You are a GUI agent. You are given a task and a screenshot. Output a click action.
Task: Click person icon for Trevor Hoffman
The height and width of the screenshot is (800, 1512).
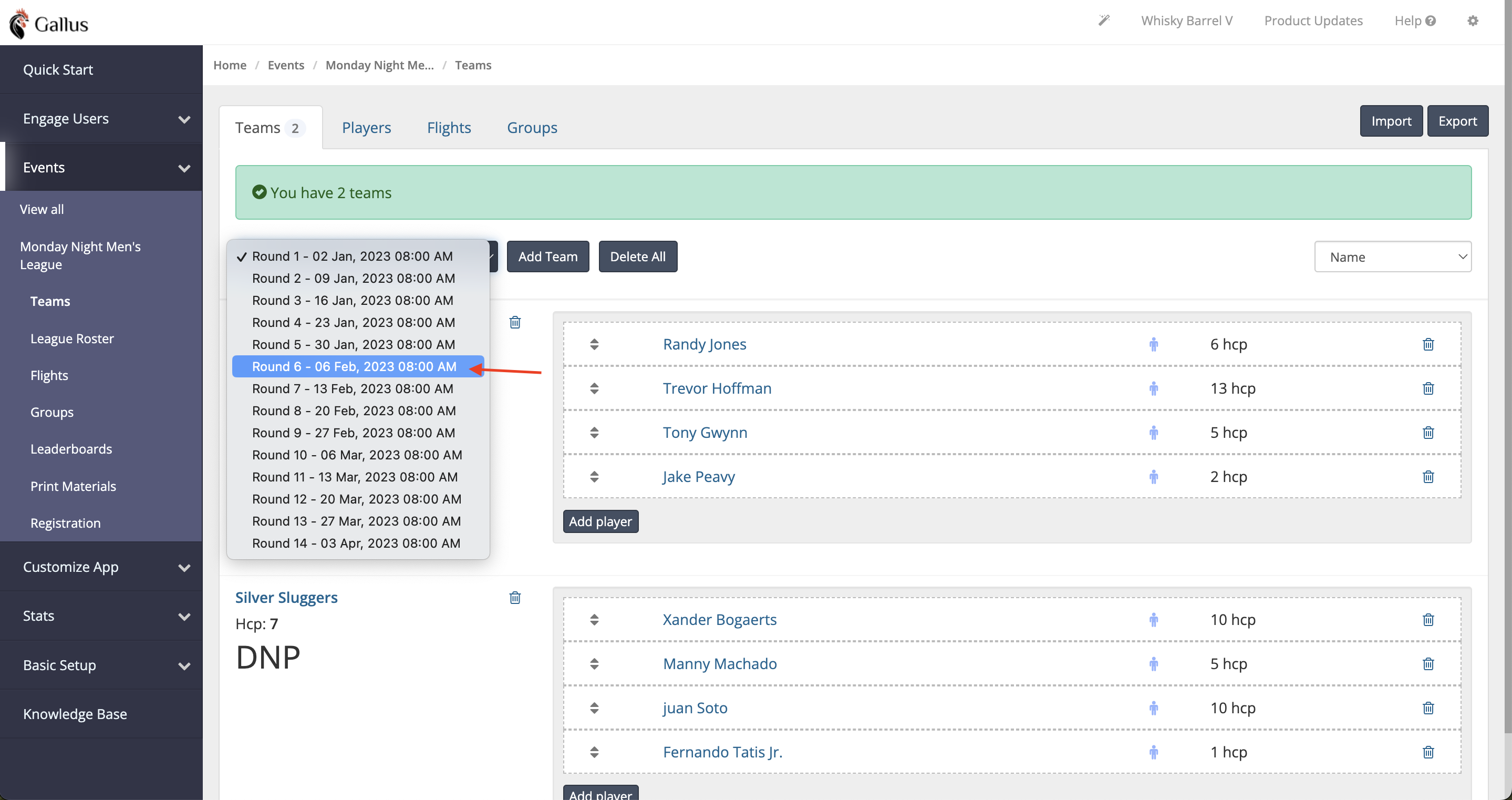(1153, 388)
